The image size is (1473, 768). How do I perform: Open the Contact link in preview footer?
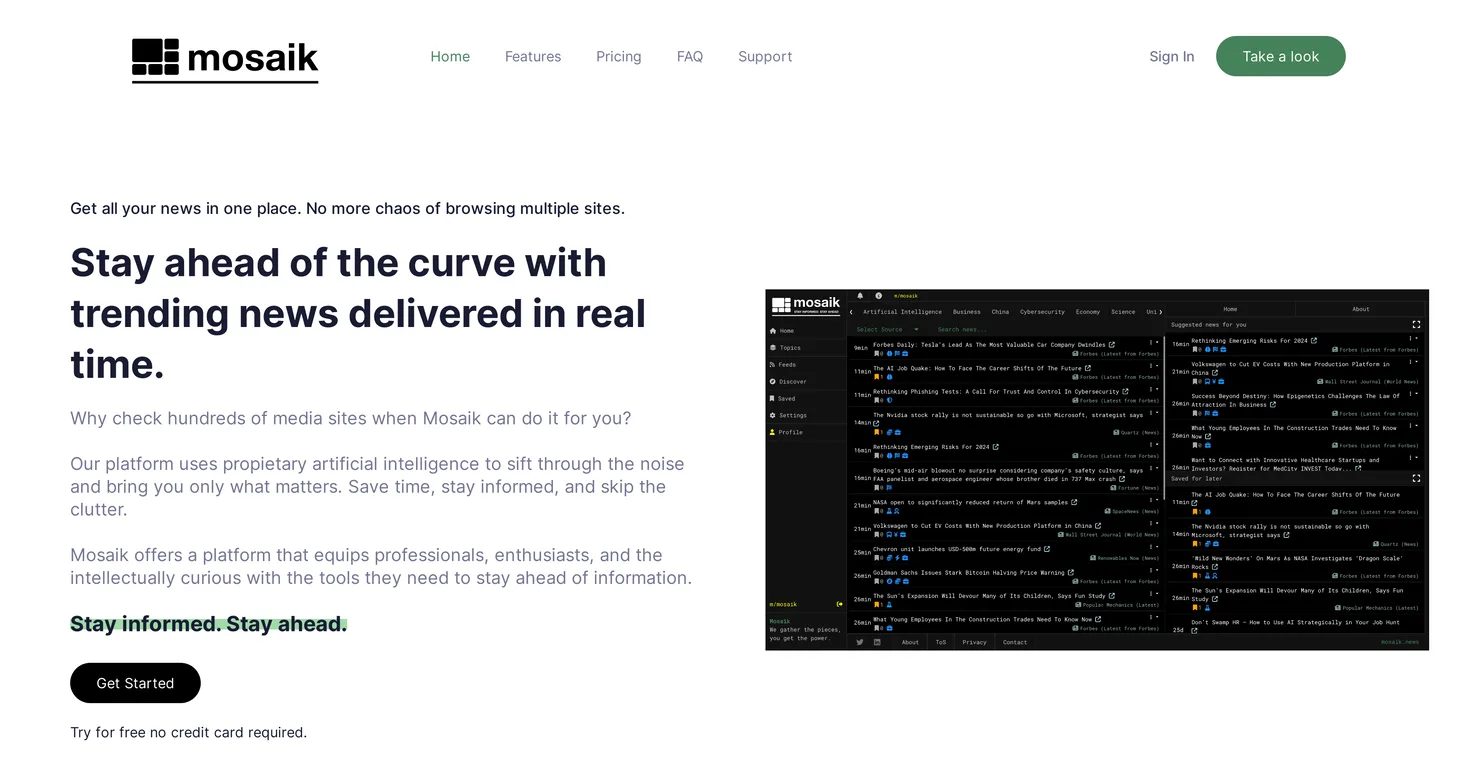coord(1015,642)
